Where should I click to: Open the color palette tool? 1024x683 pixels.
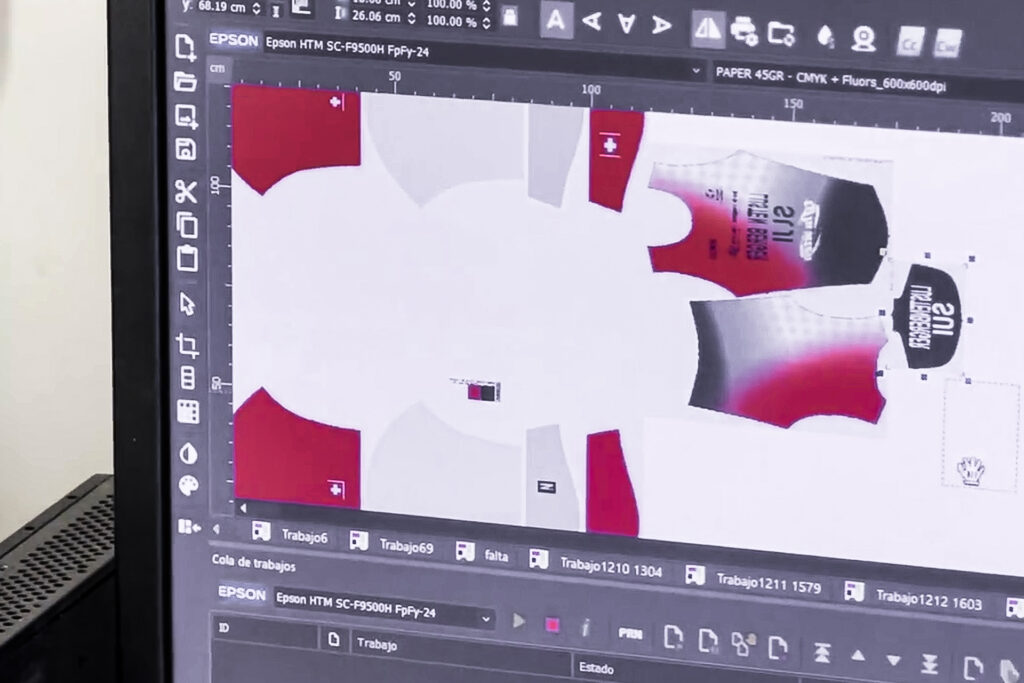[x=188, y=486]
